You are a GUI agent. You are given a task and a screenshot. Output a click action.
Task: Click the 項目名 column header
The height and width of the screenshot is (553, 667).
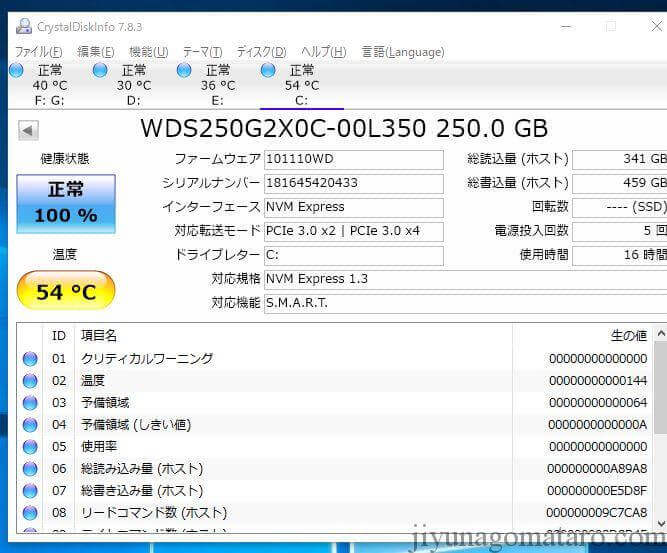(98, 335)
